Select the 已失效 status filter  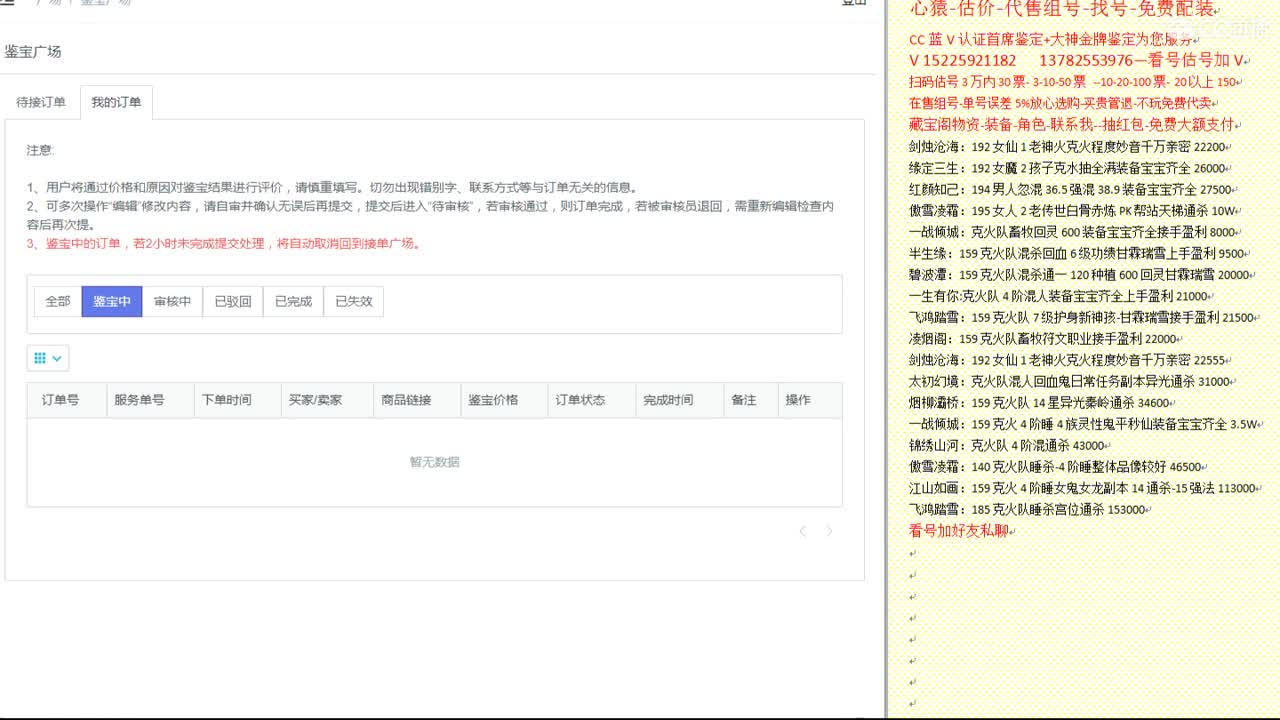[x=354, y=301]
